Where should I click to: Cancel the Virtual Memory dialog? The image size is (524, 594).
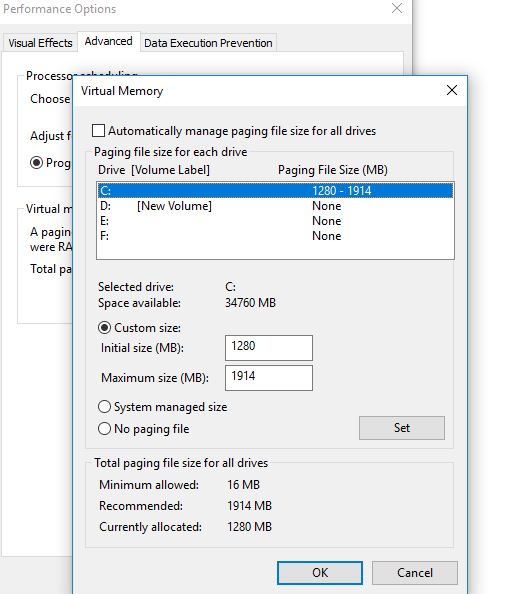coord(415,572)
